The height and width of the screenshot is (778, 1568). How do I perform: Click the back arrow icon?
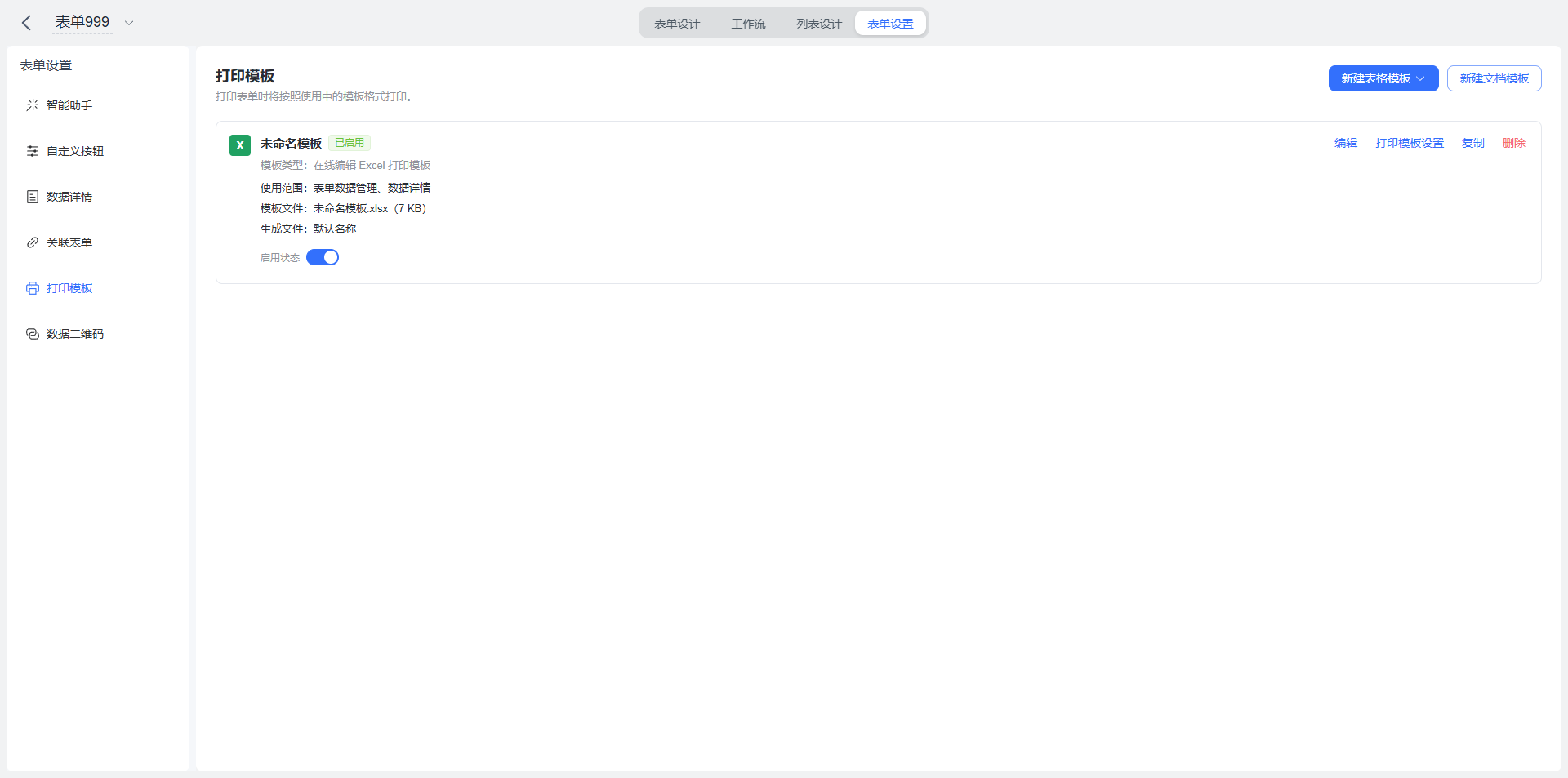coord(26,23)
